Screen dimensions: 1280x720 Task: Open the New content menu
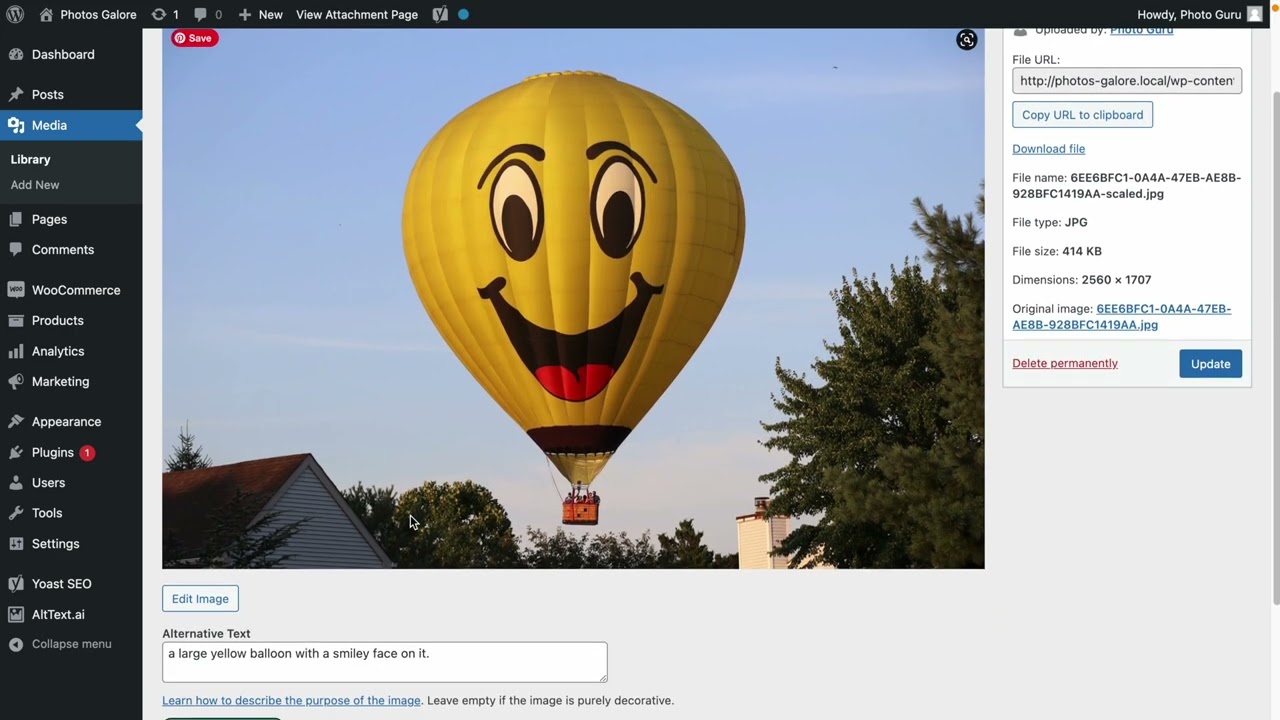click(270, 14)
